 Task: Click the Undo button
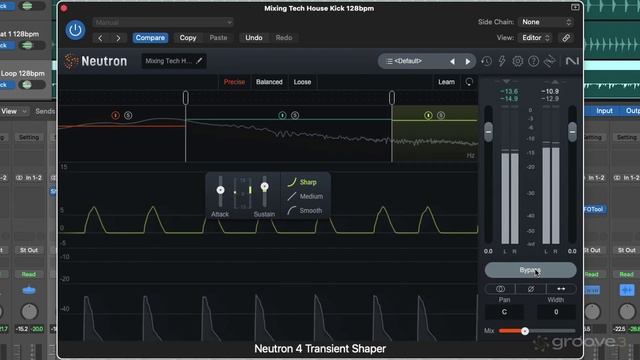pos(254,38)
